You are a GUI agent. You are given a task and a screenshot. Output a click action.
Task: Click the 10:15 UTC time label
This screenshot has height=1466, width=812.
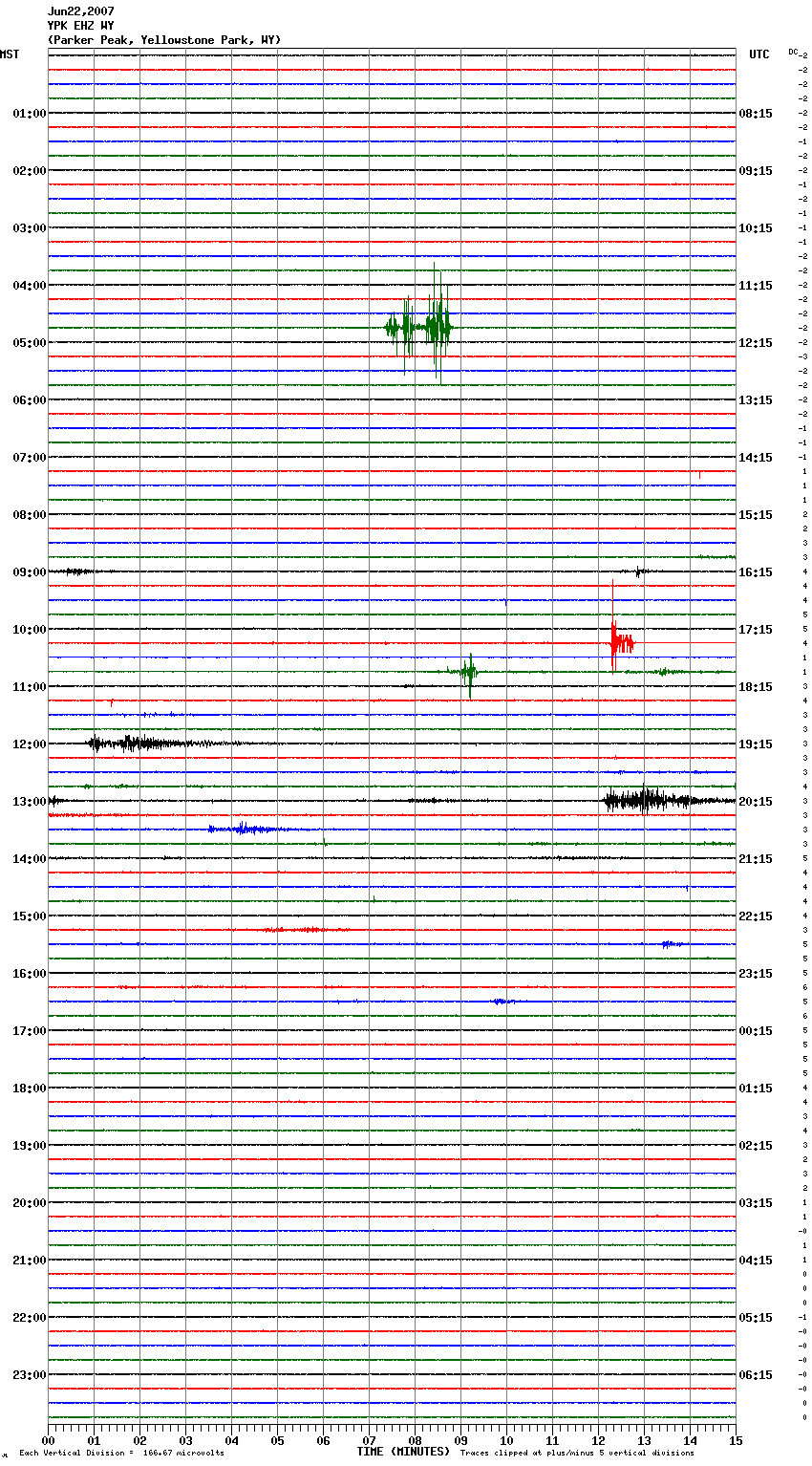756,228
